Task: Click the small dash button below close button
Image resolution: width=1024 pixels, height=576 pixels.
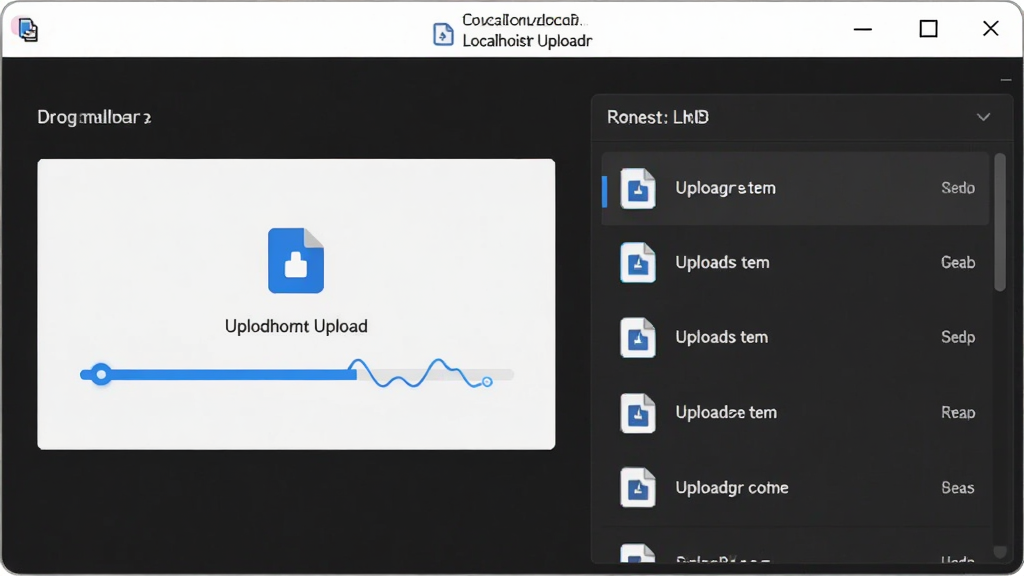Action: tap(1006, 80)
